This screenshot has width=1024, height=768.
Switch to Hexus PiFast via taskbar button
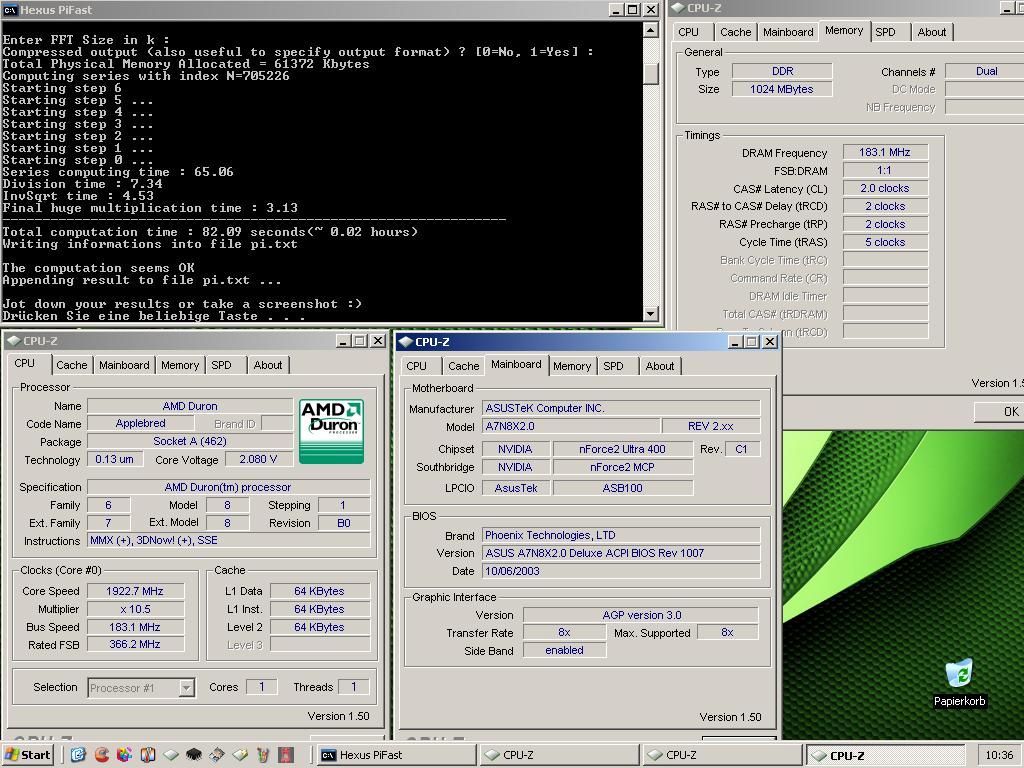pyautogui.click(x=397, y=755)
